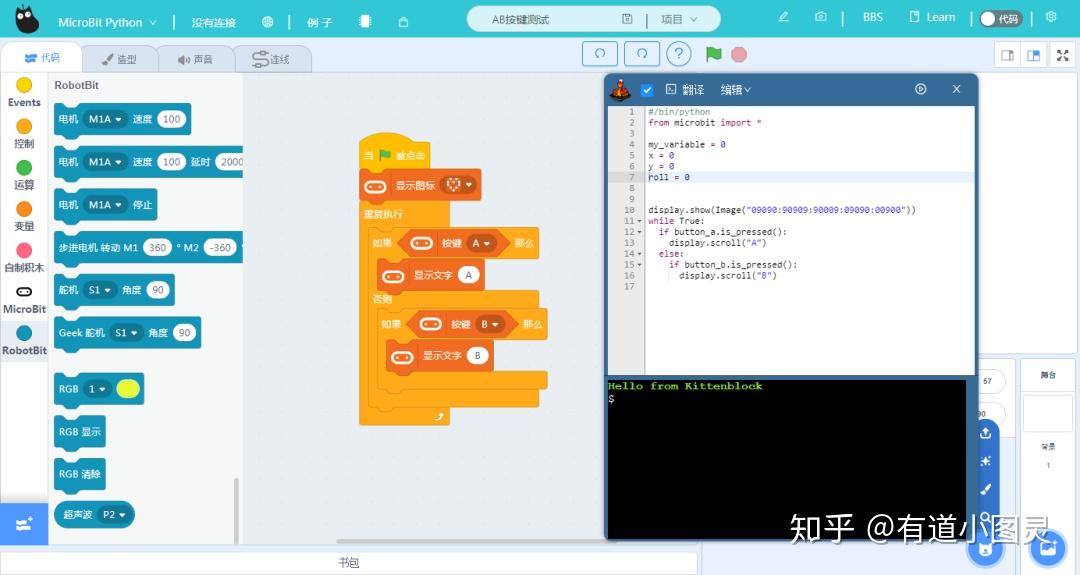Click the RGB 清除 block
1080x575 pixels.
[x=80, y=475]
